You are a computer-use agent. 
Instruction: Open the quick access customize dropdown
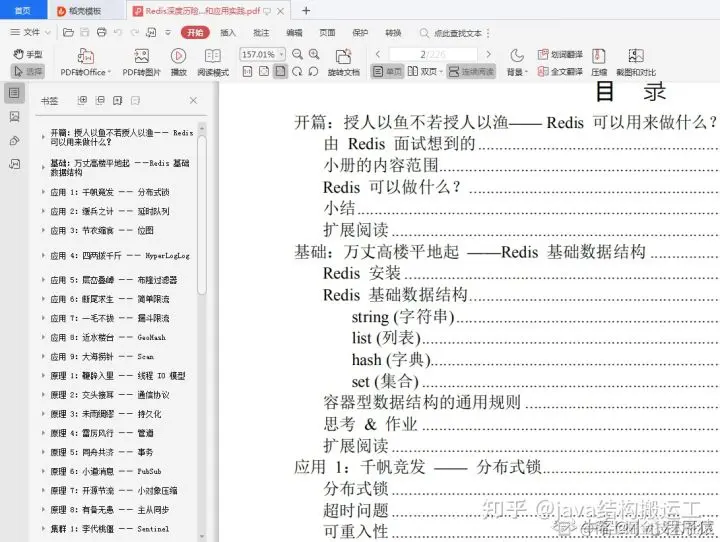click(x=168, y=32)
